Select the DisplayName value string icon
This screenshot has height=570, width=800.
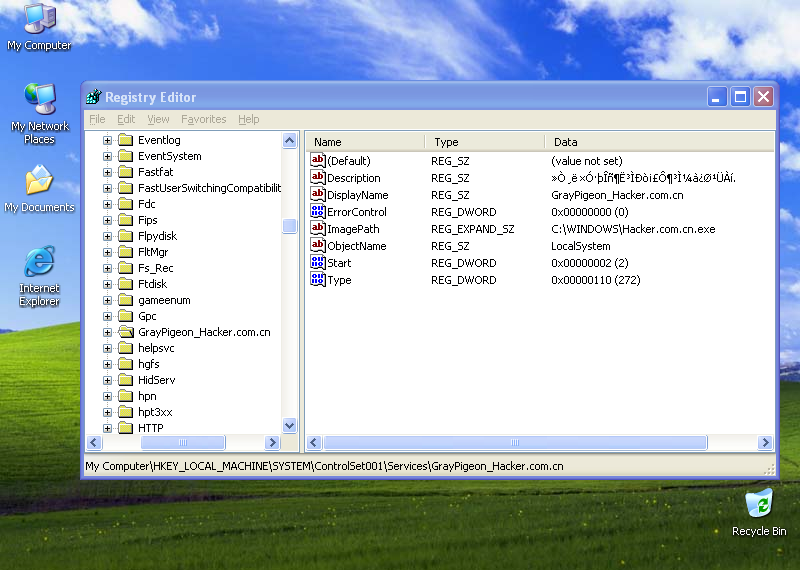[317, 194]
